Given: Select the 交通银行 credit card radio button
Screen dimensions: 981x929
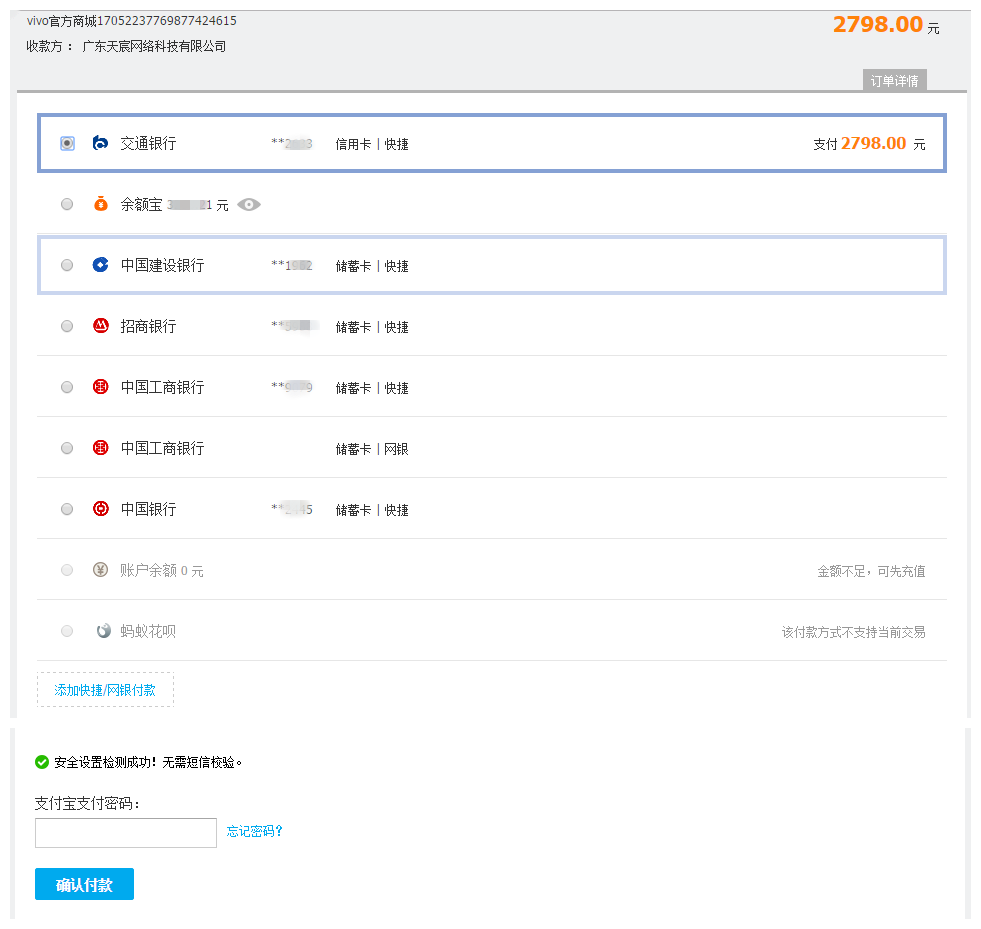Looking at the screenshot, I should tap(67, 143).
